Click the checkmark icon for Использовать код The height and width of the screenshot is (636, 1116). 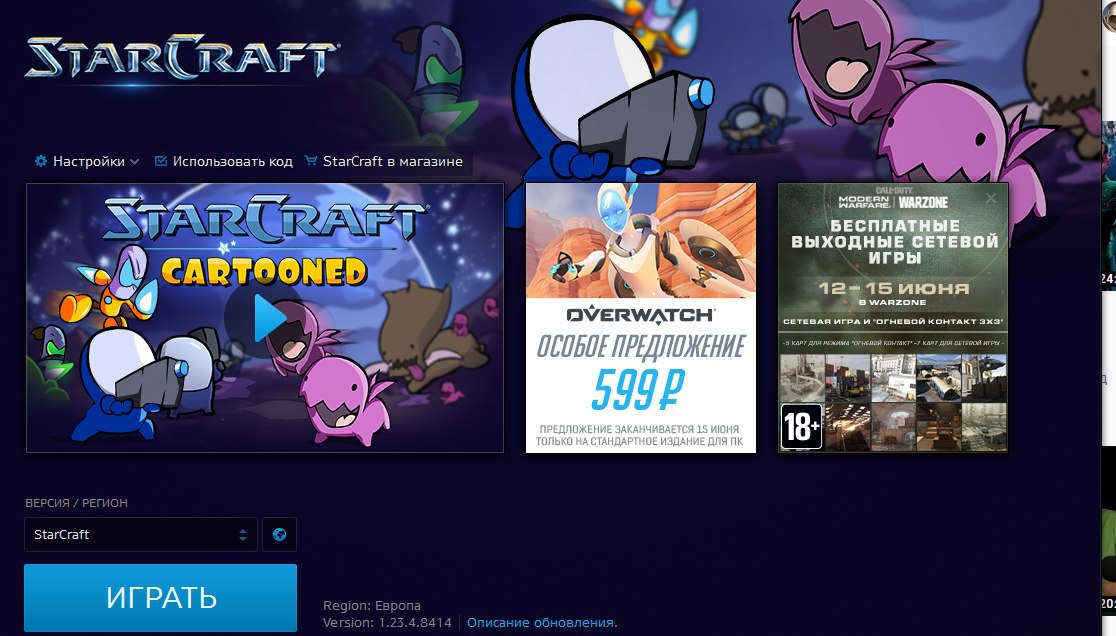[161, 161]
